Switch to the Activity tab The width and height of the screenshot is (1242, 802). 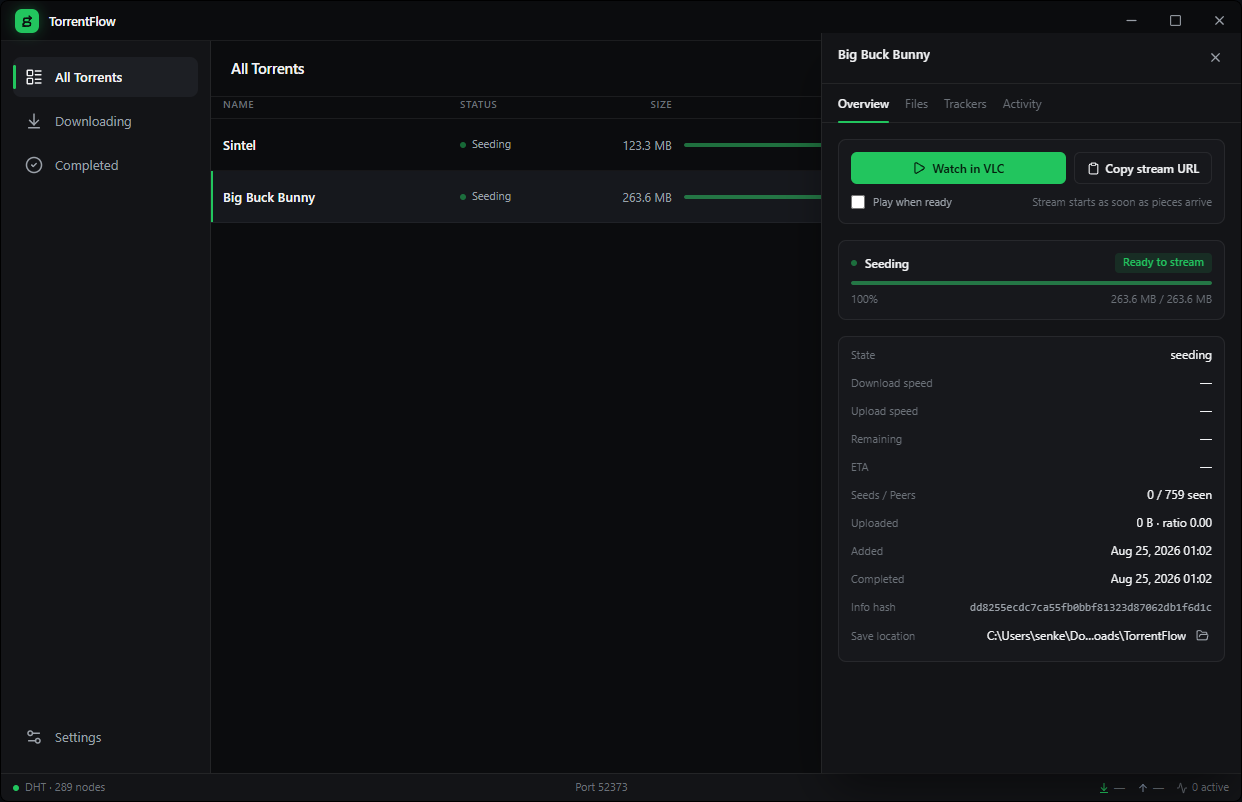1022,104
